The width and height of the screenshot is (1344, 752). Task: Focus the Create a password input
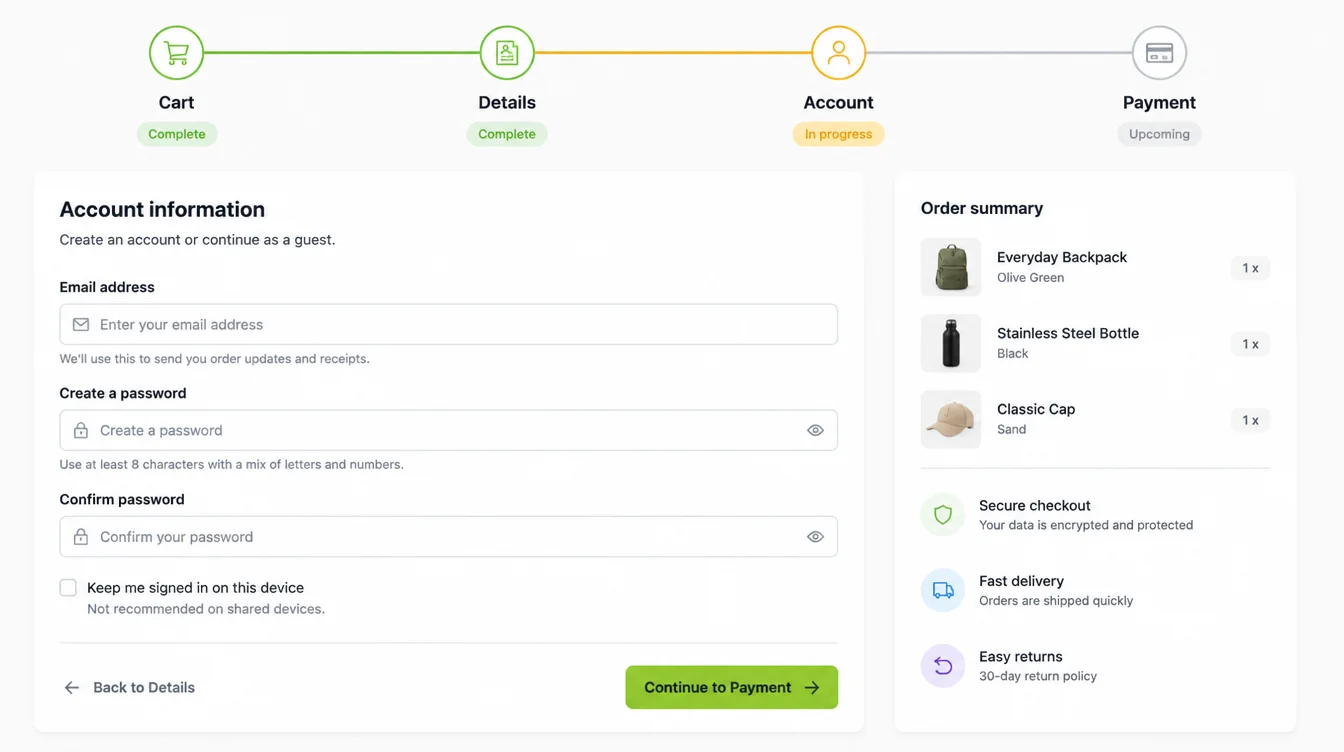tap(448, 431)
